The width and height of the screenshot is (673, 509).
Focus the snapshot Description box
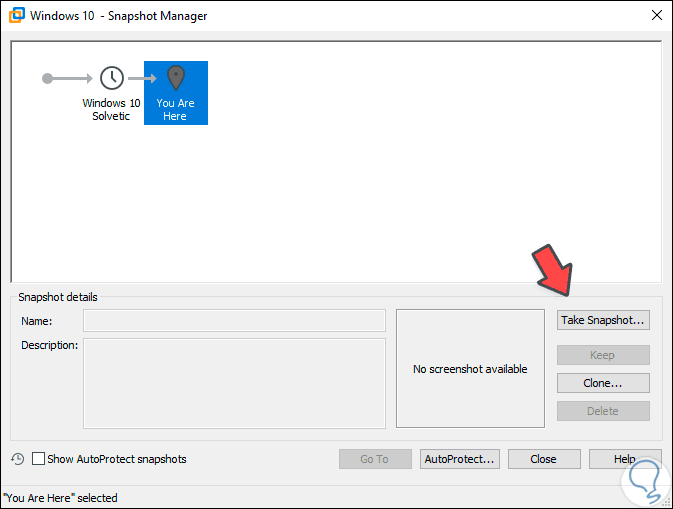[234, 383]
